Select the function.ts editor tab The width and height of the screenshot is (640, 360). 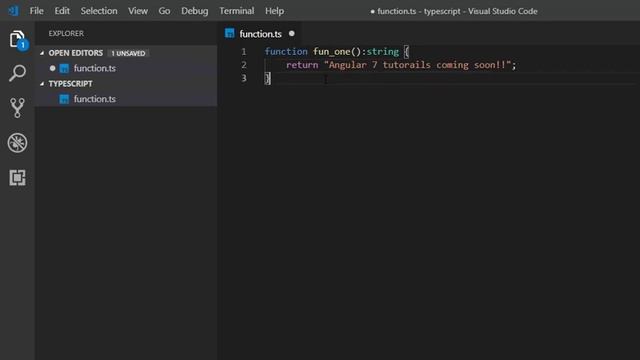click(x=260, y=33)
